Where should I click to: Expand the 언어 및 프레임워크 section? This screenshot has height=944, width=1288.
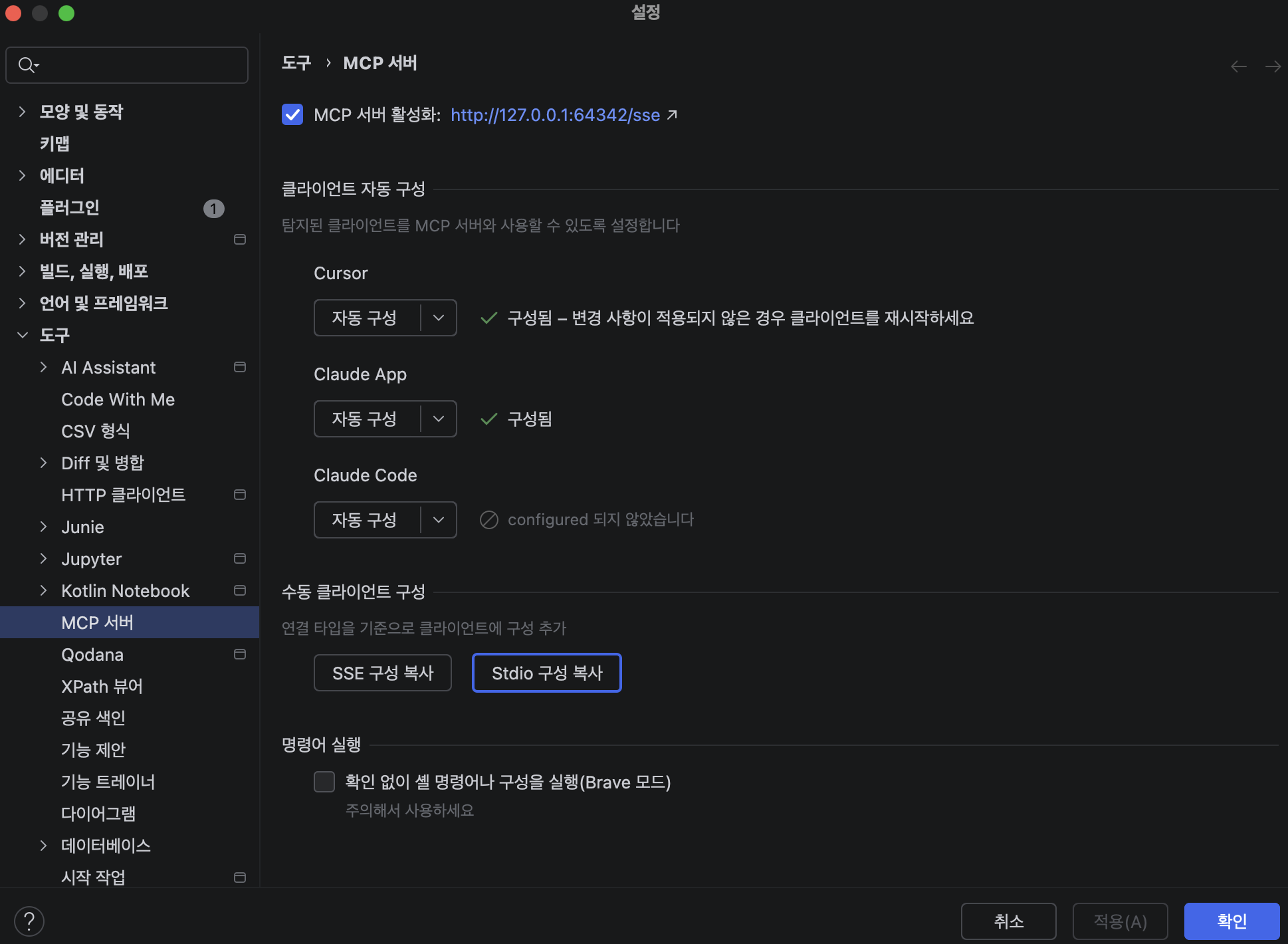pyautogui.click(x=22, y=302)
